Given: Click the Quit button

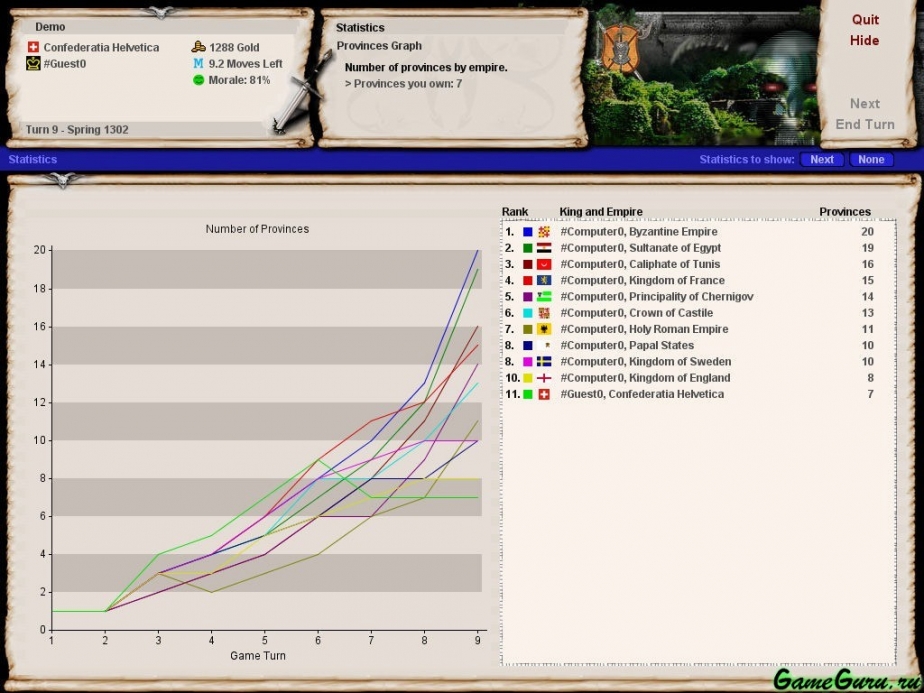Looking at the screenshot, I should pos(865,19).
